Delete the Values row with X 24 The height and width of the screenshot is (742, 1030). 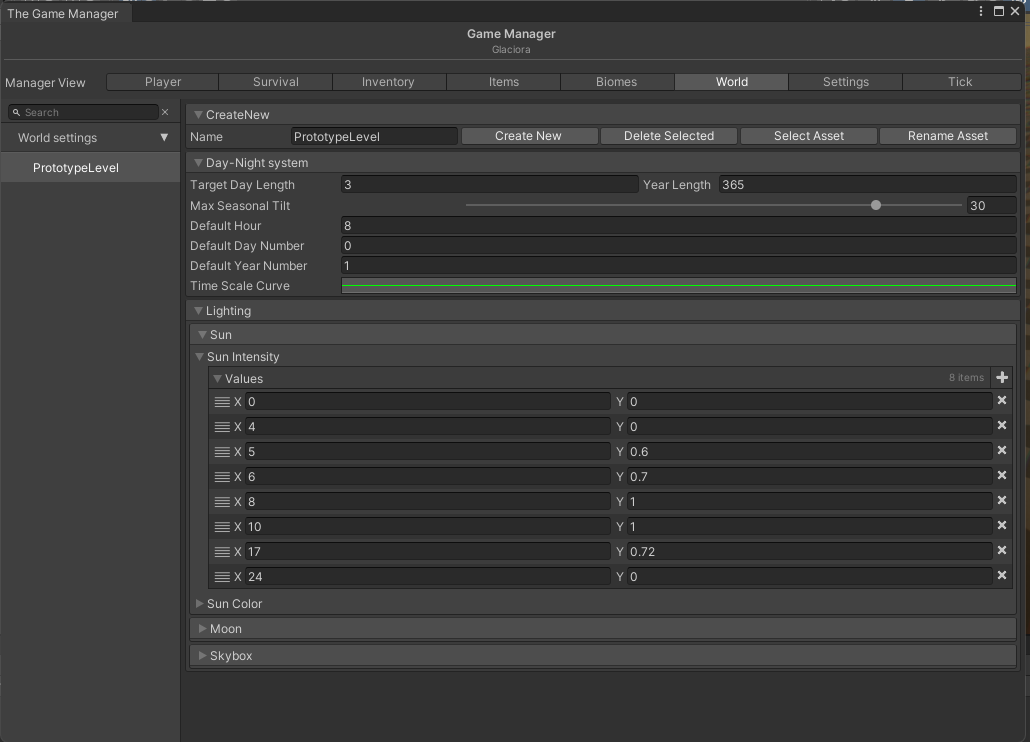[x=1001, y=576]
